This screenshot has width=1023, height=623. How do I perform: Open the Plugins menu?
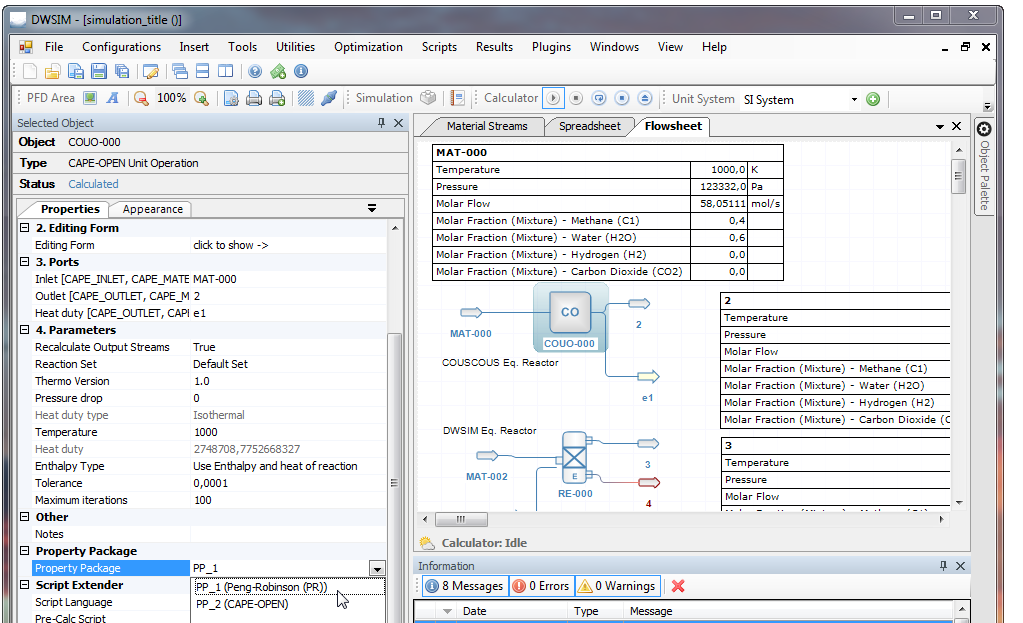point(551,47)
